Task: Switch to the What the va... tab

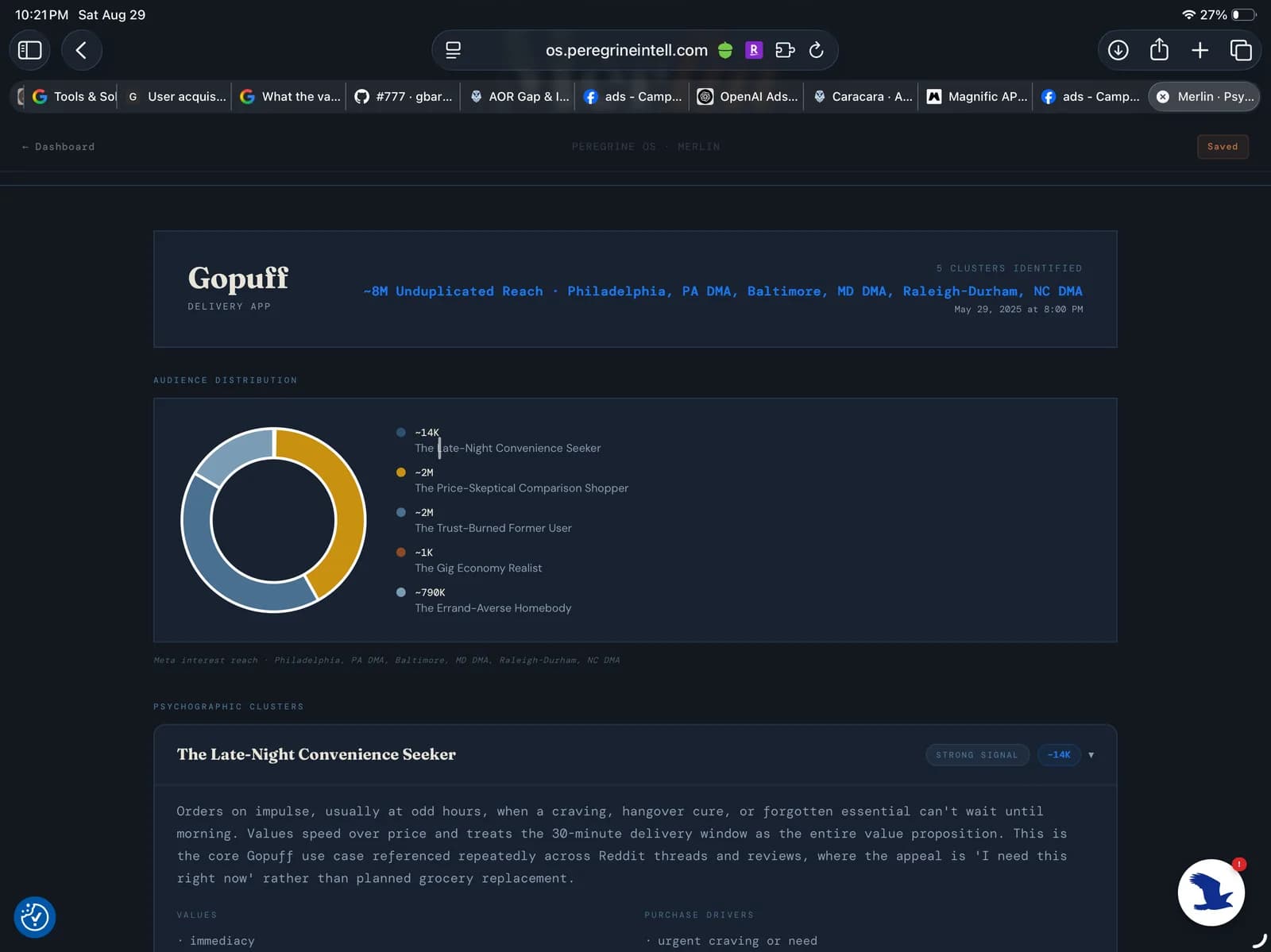Action: coord(290,96)
